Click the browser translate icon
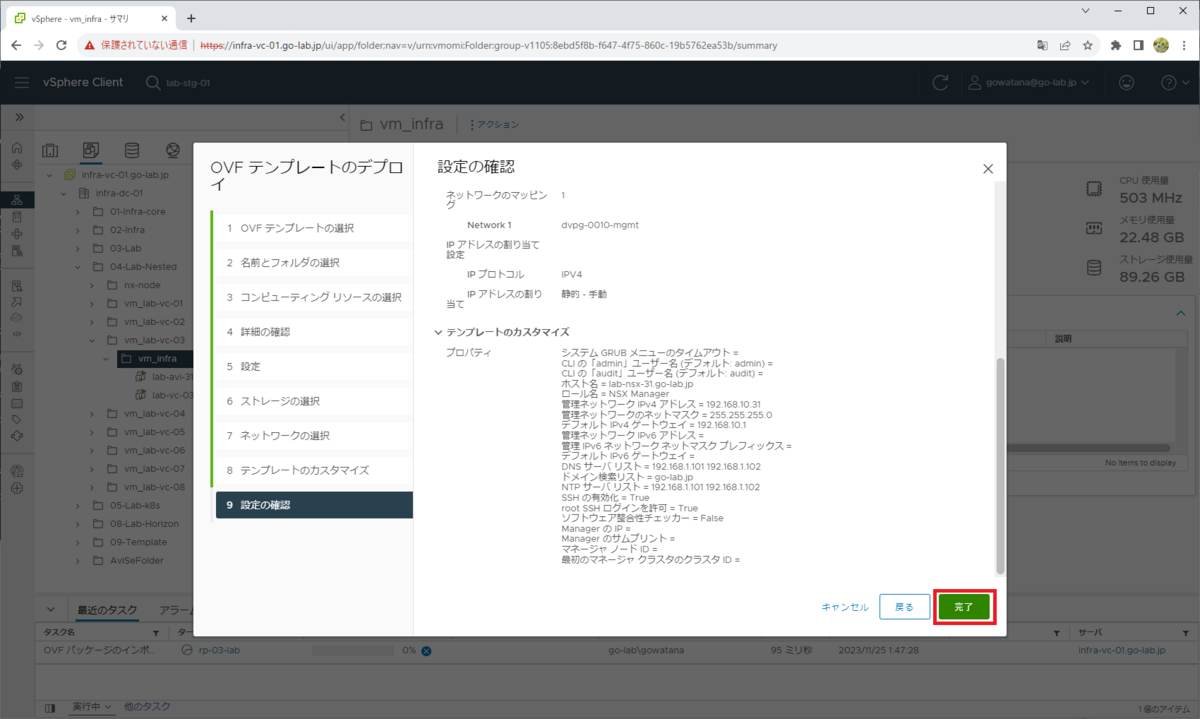The image size is (1200, 719). point(1042,45)
